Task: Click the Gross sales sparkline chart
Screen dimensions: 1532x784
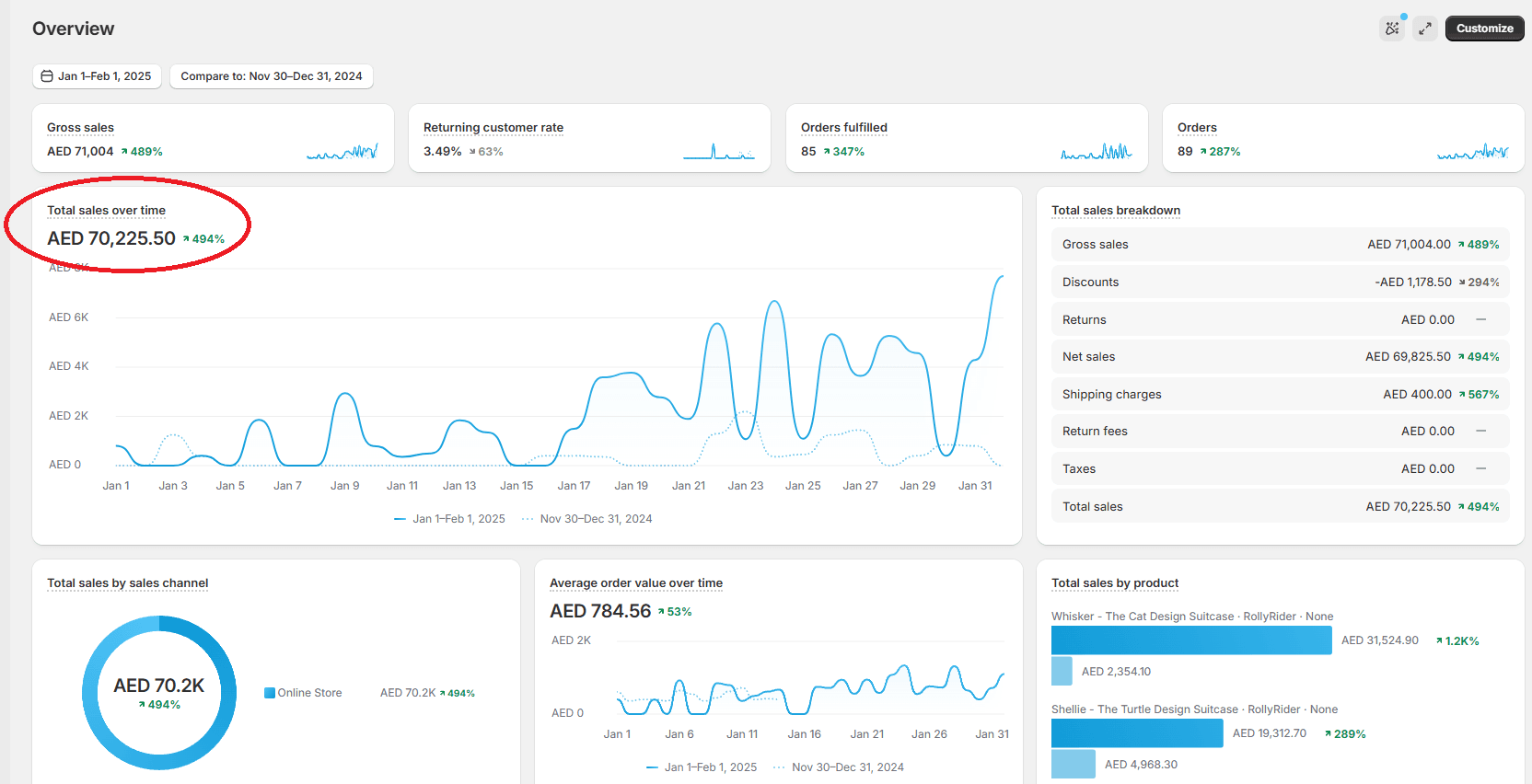Action: pyautogui.click(x=342, y=152)
